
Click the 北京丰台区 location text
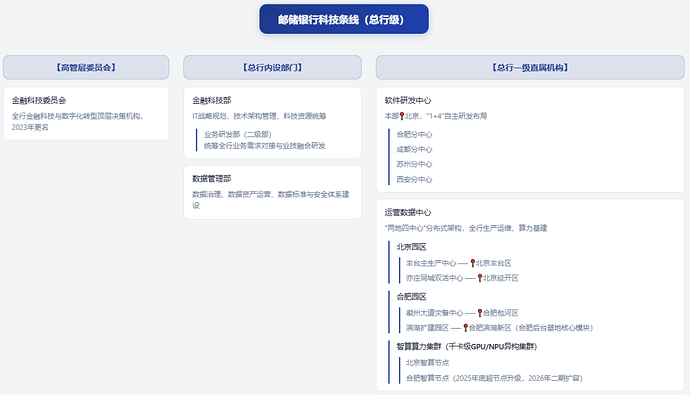[x=493, y=263]
